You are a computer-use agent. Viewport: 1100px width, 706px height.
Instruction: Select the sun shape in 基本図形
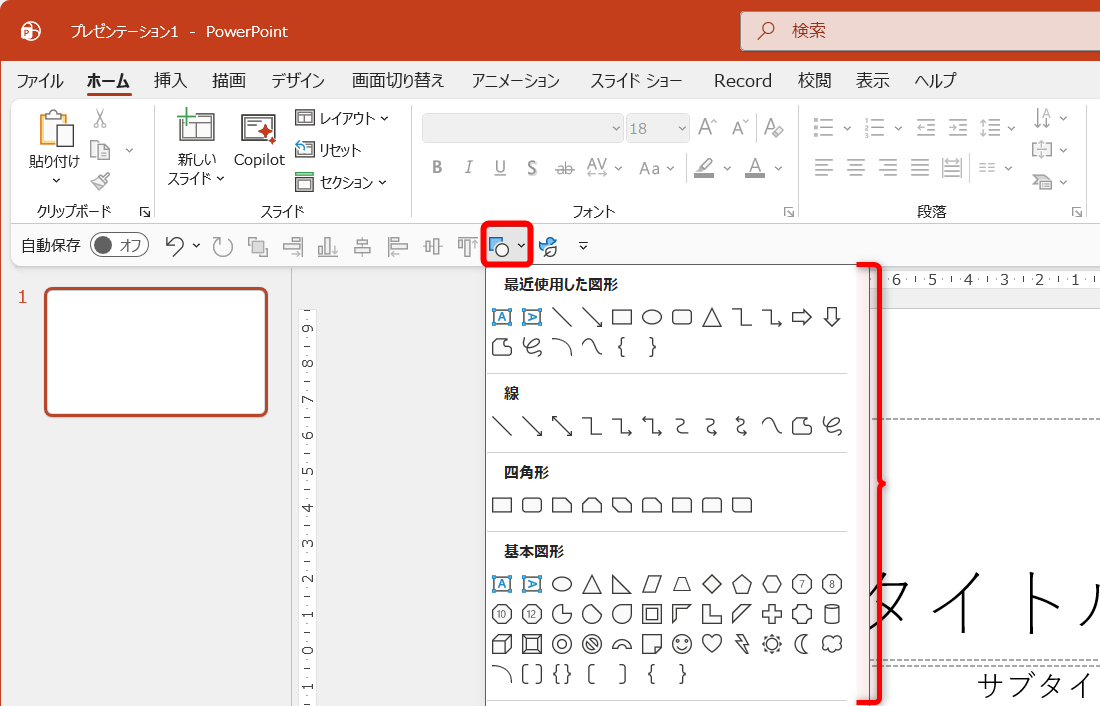[770, 642]
